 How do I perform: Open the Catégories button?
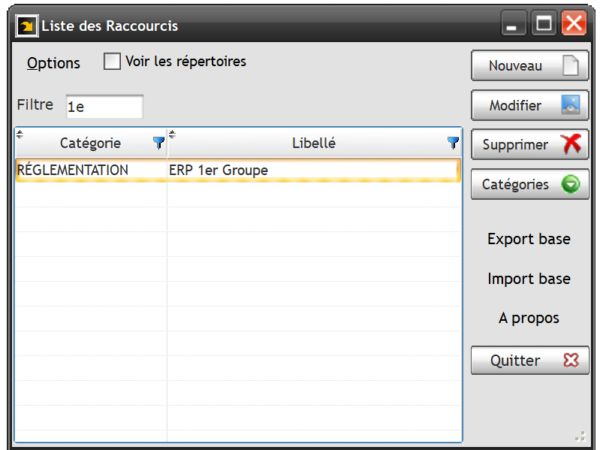click(x=530, y=184)
